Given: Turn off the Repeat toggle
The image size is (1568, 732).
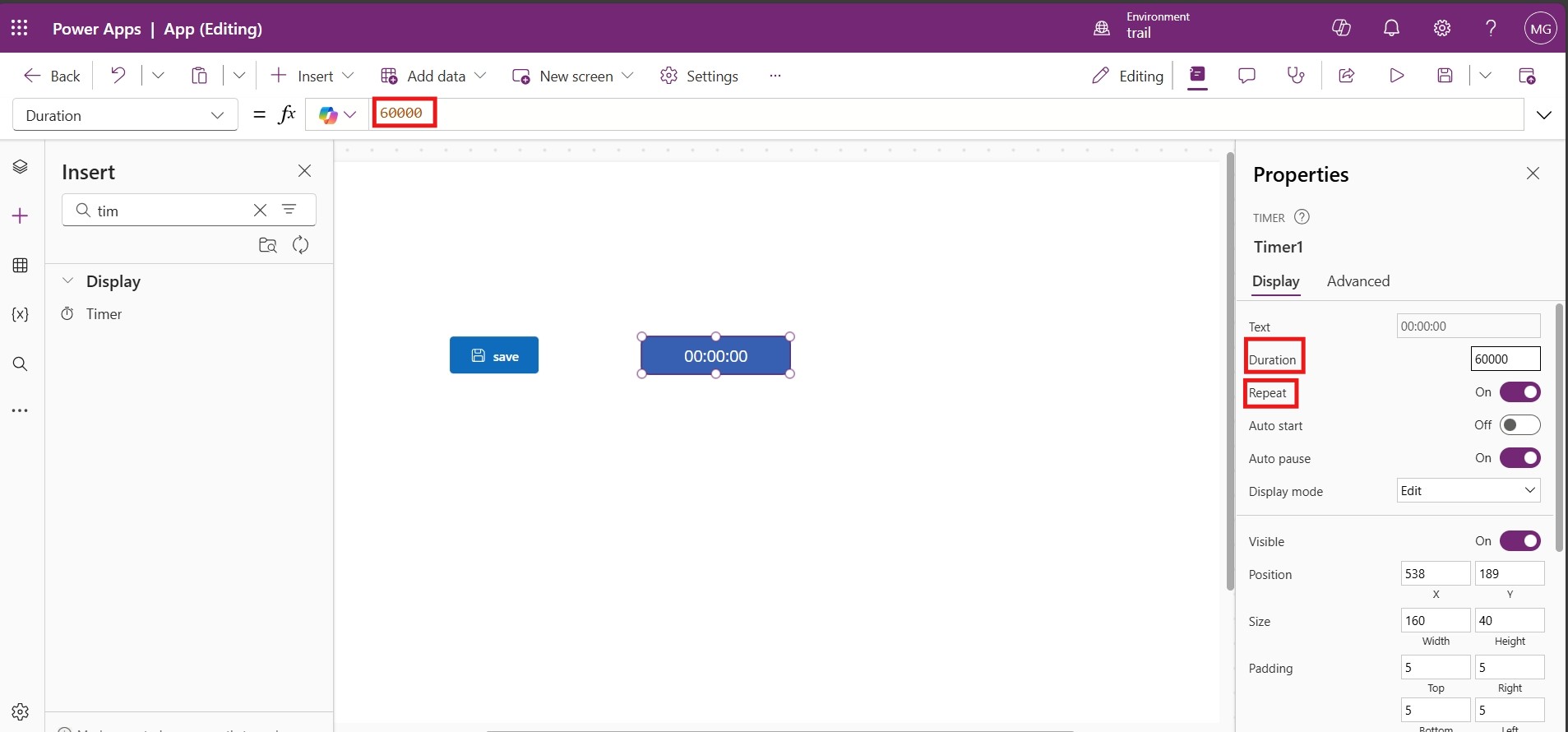Looking at the screenshot, I should tap(1519, 392).
